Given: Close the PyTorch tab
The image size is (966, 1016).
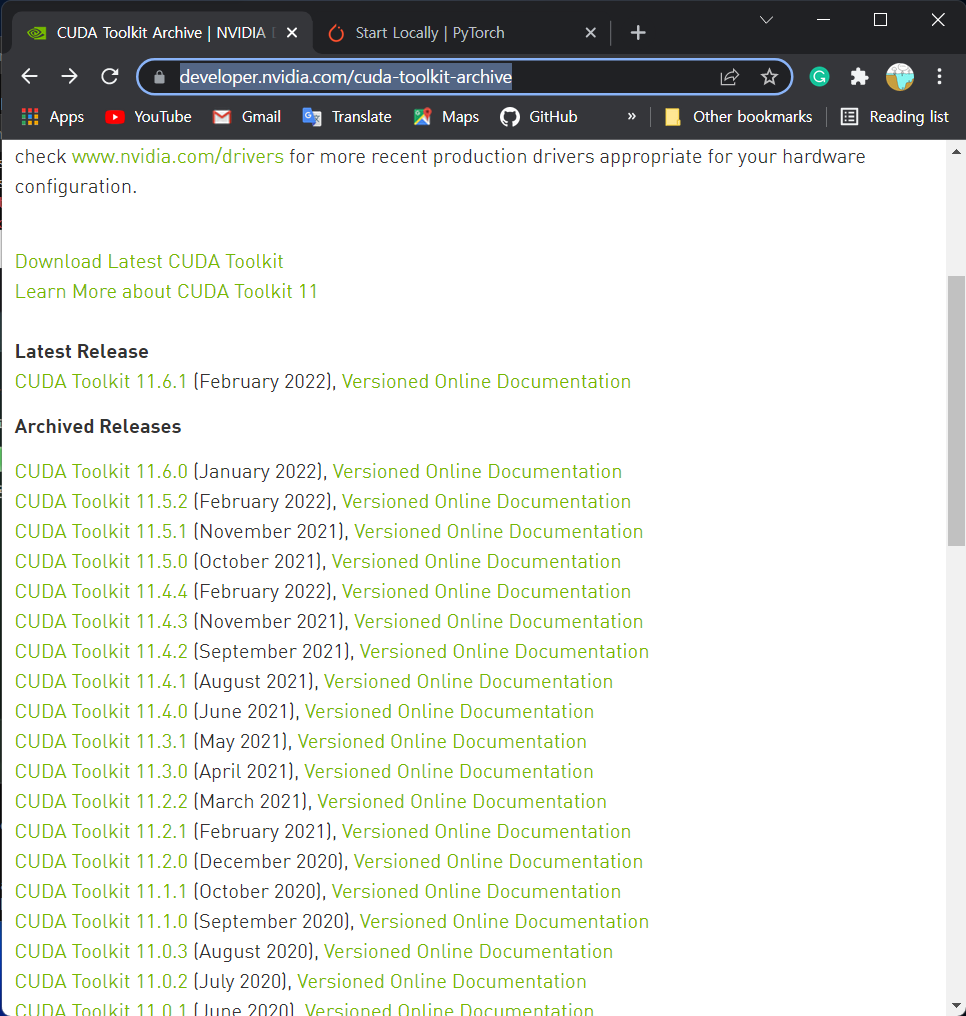Looking at the screenshot, I should [590, 32].
